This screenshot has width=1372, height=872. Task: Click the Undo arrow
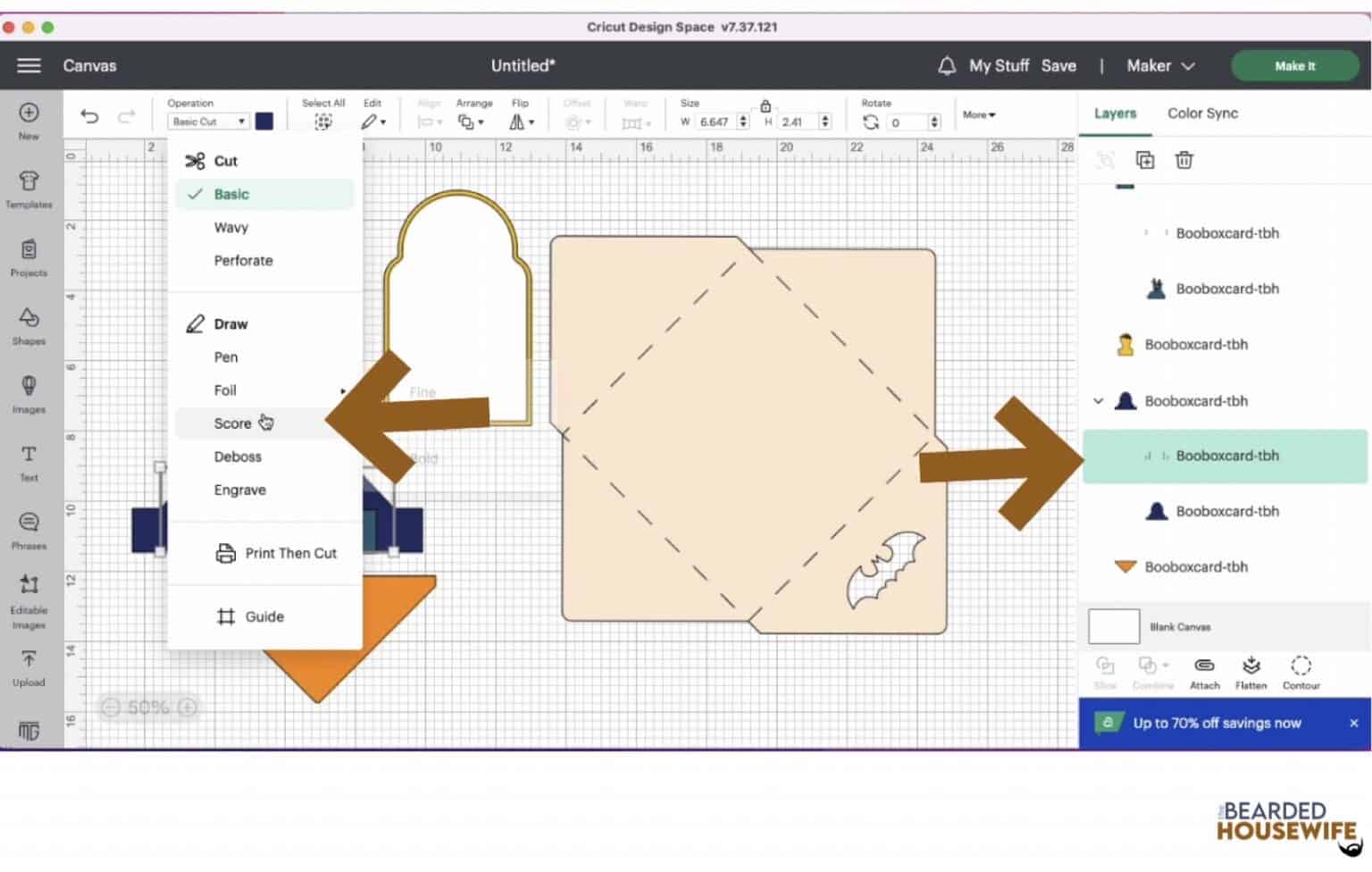[89, 116]
